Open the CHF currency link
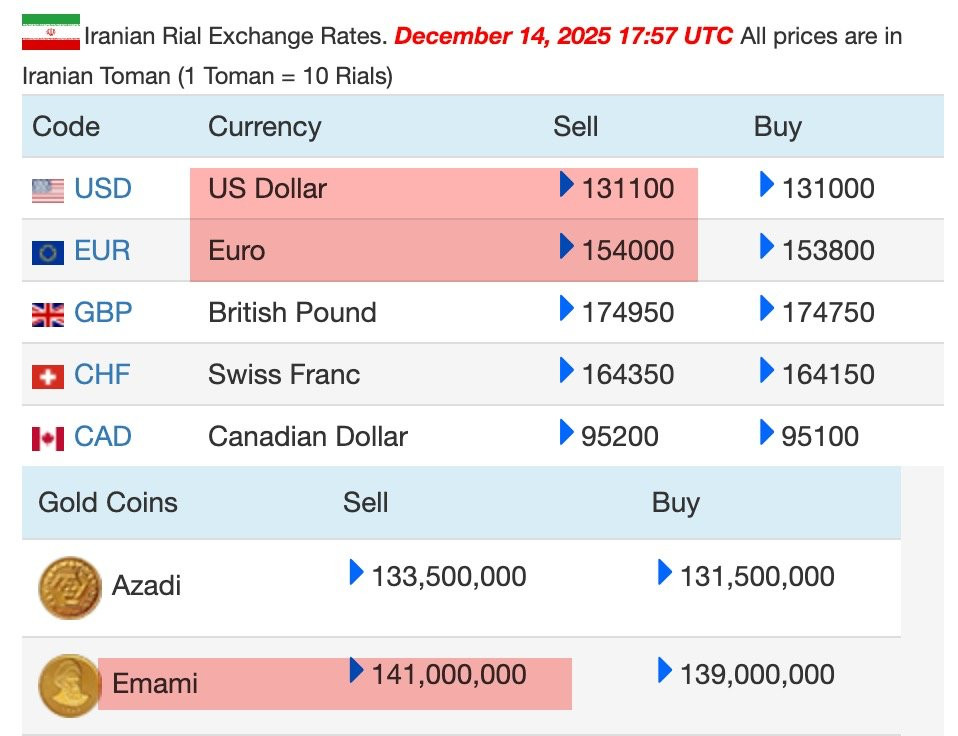This screenshot has height=736, width=958. [x=102, y=374]
